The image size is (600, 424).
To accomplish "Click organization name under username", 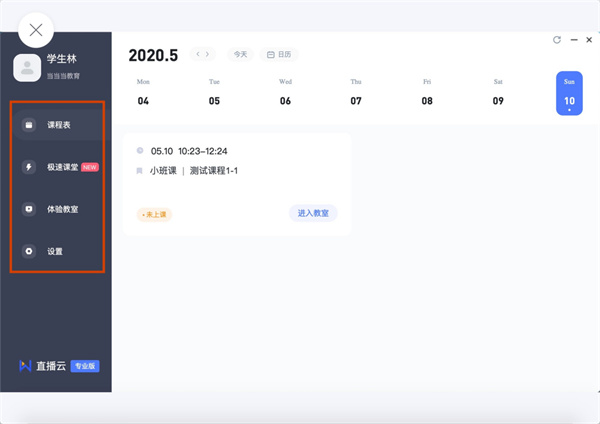I will pos(64,76).
